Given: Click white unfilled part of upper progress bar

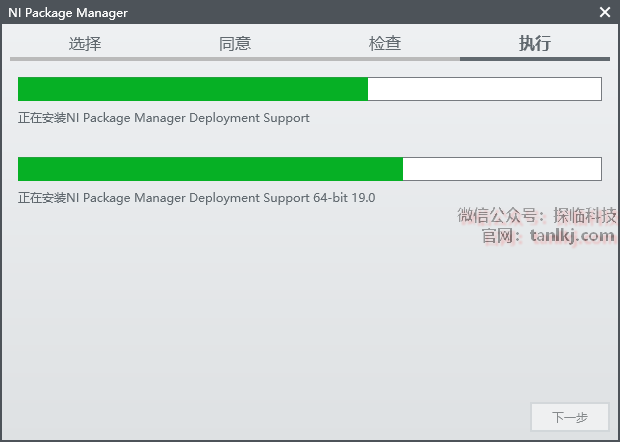Looking at the screenshot, I should coord(484,89).
